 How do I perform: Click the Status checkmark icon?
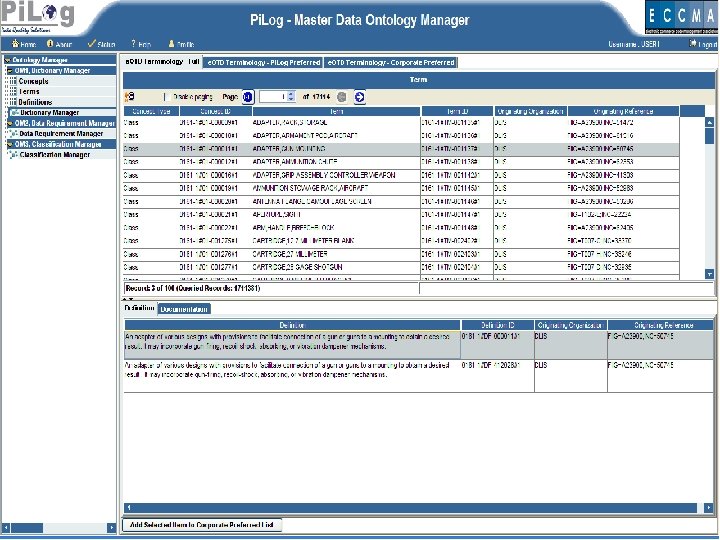[91, 44]
